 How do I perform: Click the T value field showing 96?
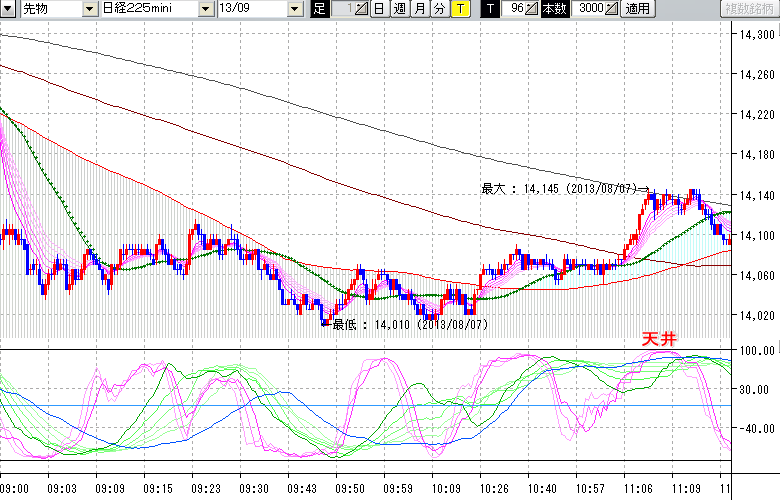(514, 9)
